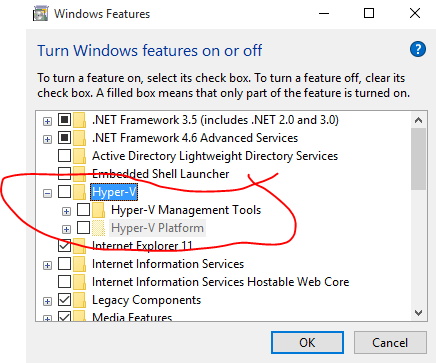The width and height of the screenshot is (436, 363).
Task: Collapse the Hyper-V tree node
Action: 47,193
